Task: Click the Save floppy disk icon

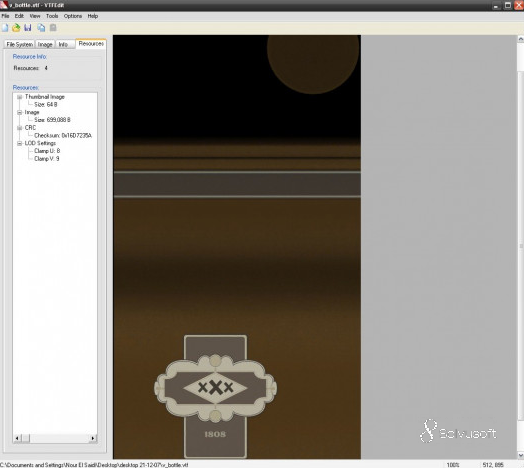Action: click(x=28, y=28)
